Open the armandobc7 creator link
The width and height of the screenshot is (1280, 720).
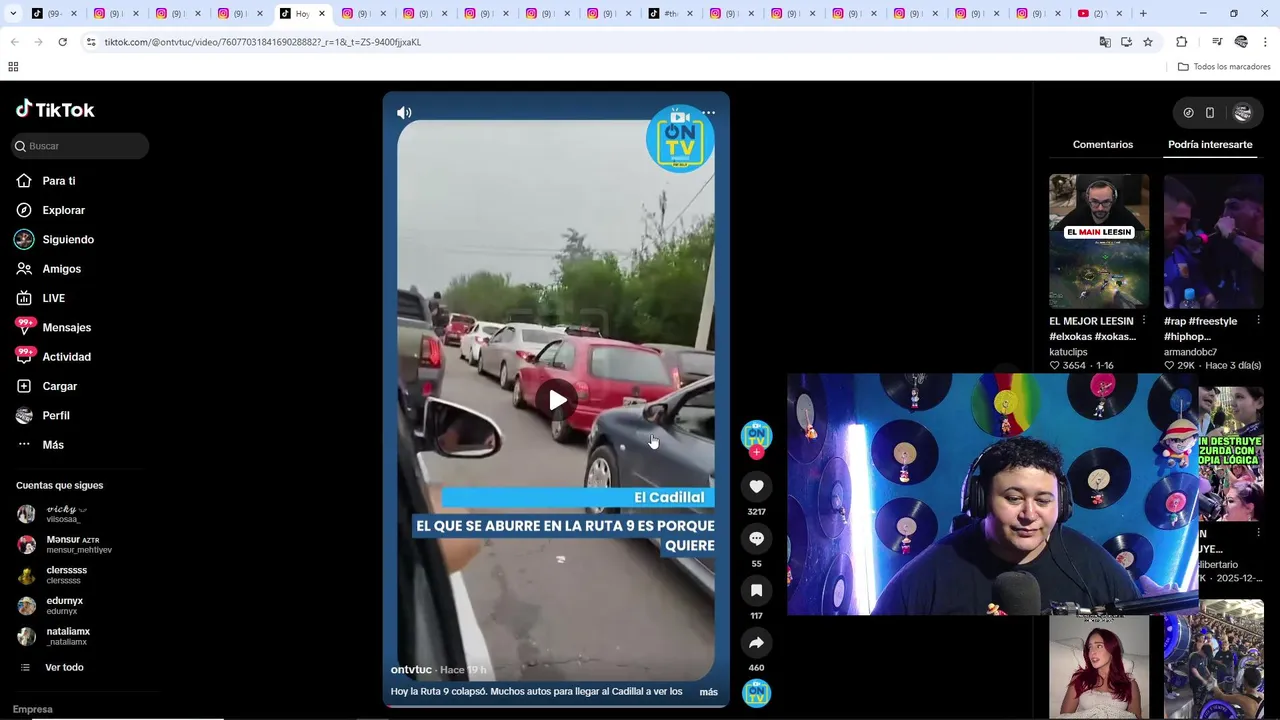[1190, 352]
